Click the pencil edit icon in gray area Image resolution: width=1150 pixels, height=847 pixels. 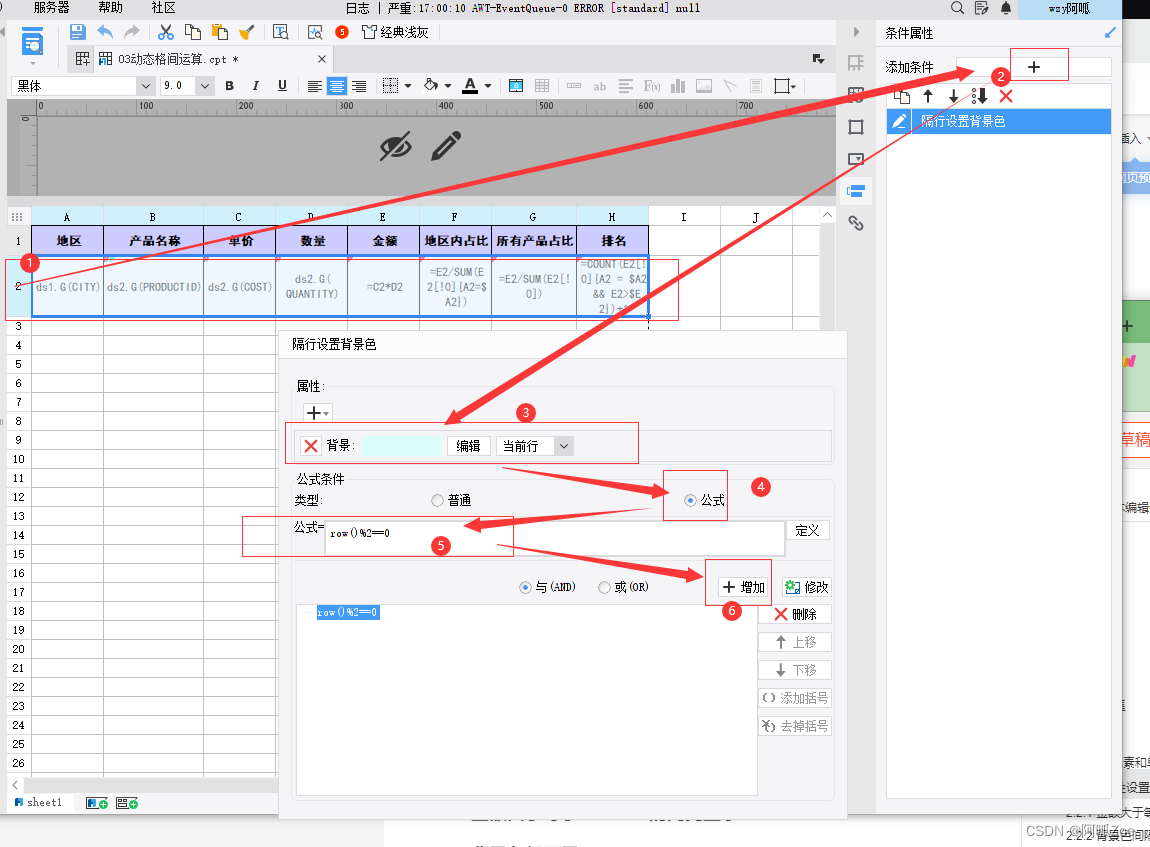[x=446, y=146]
